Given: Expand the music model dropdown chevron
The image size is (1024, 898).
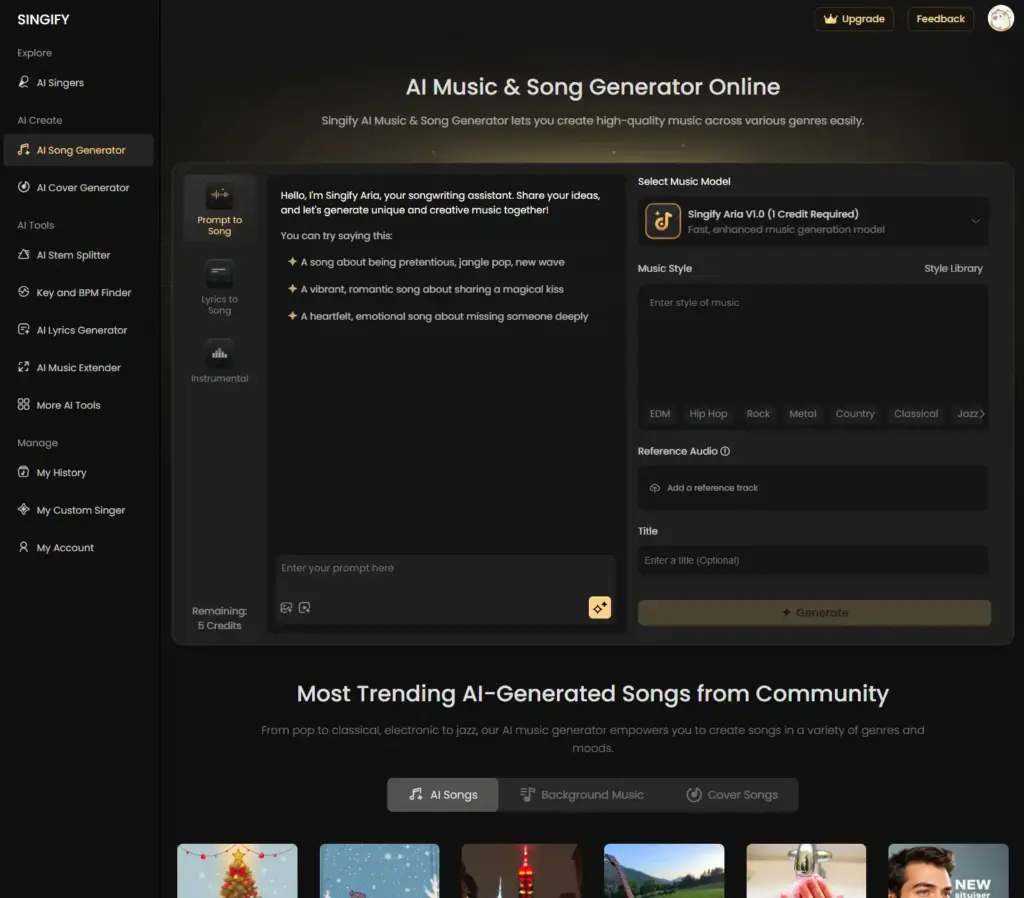Looking at the screenshot, I should point(976,221).
